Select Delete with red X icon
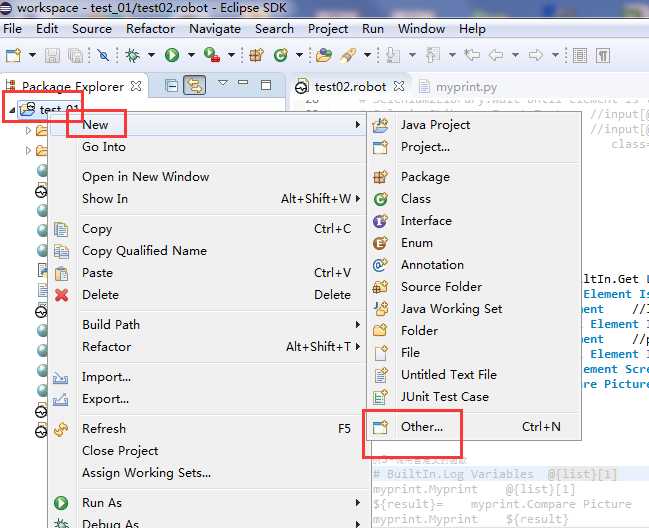Image resolution: width=649 pixels, height=528 pixels. click(x=208, y=295)
